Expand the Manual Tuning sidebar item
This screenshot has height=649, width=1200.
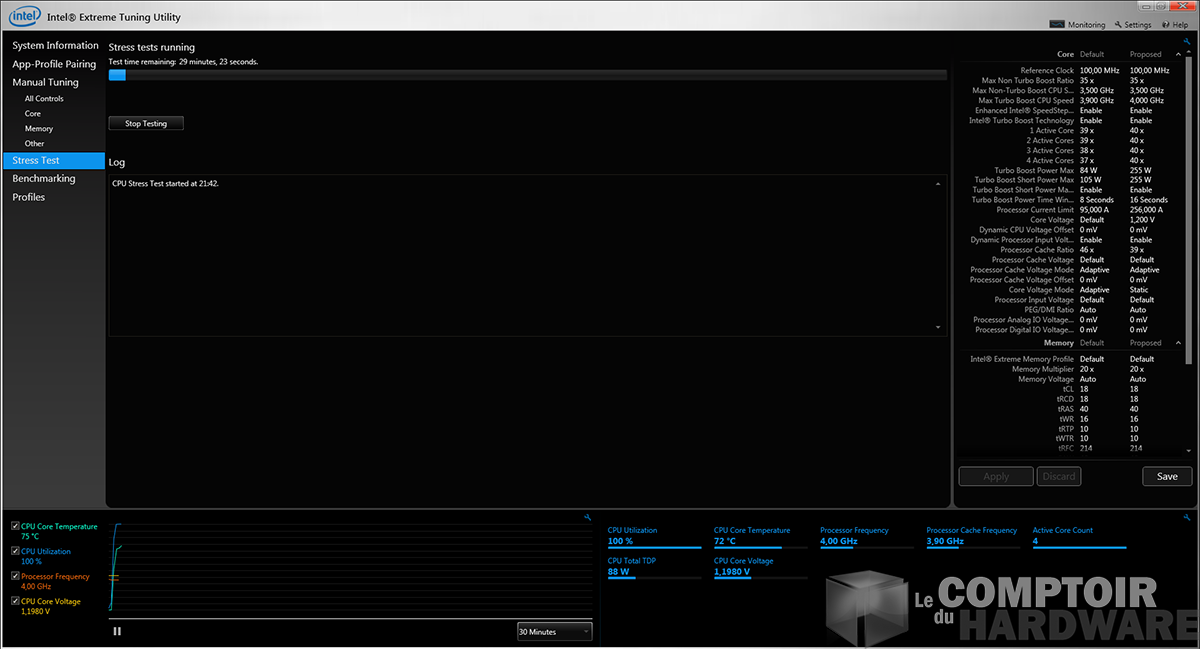[x=45, y=82]
